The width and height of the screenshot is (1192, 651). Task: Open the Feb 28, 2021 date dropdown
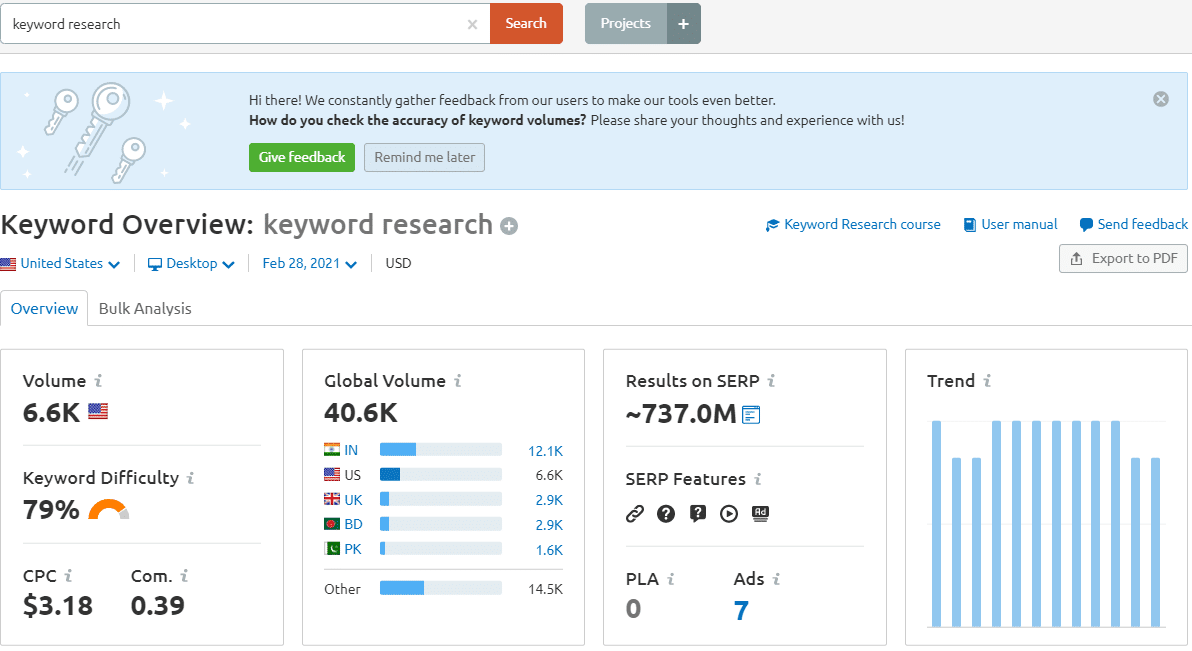point(309,264)
